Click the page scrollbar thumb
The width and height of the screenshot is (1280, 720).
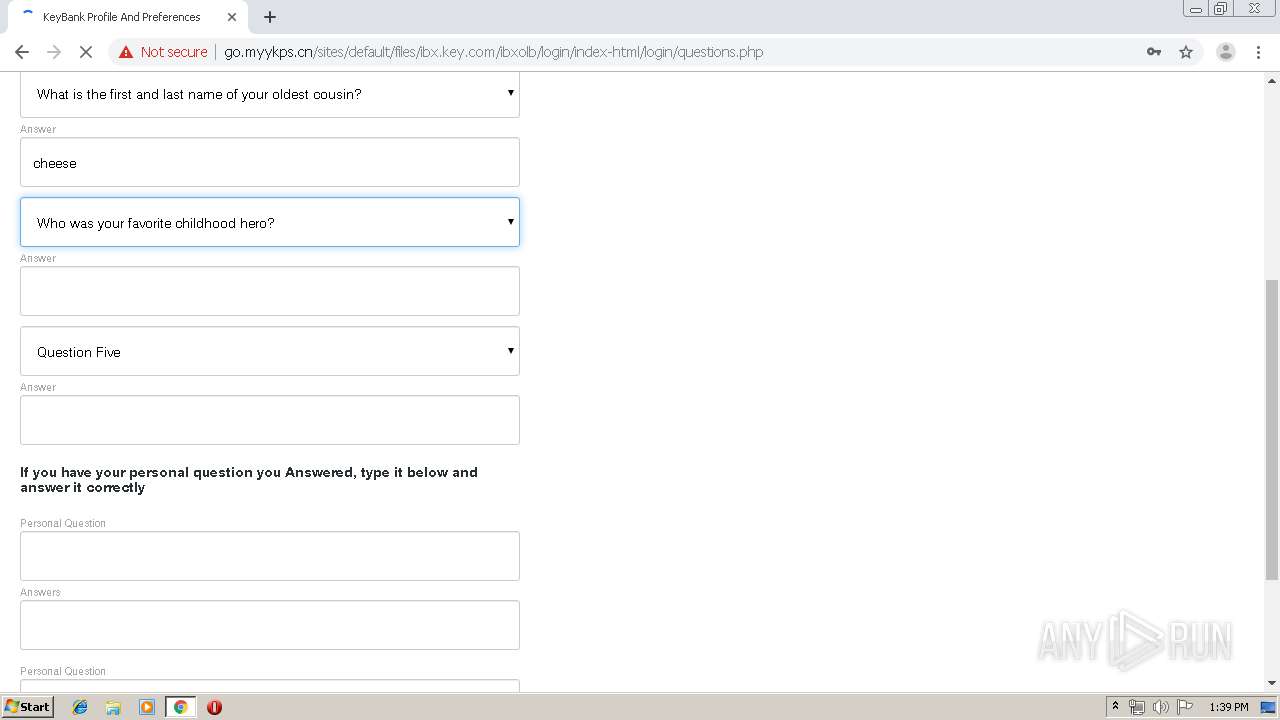tap(1272, 430)
